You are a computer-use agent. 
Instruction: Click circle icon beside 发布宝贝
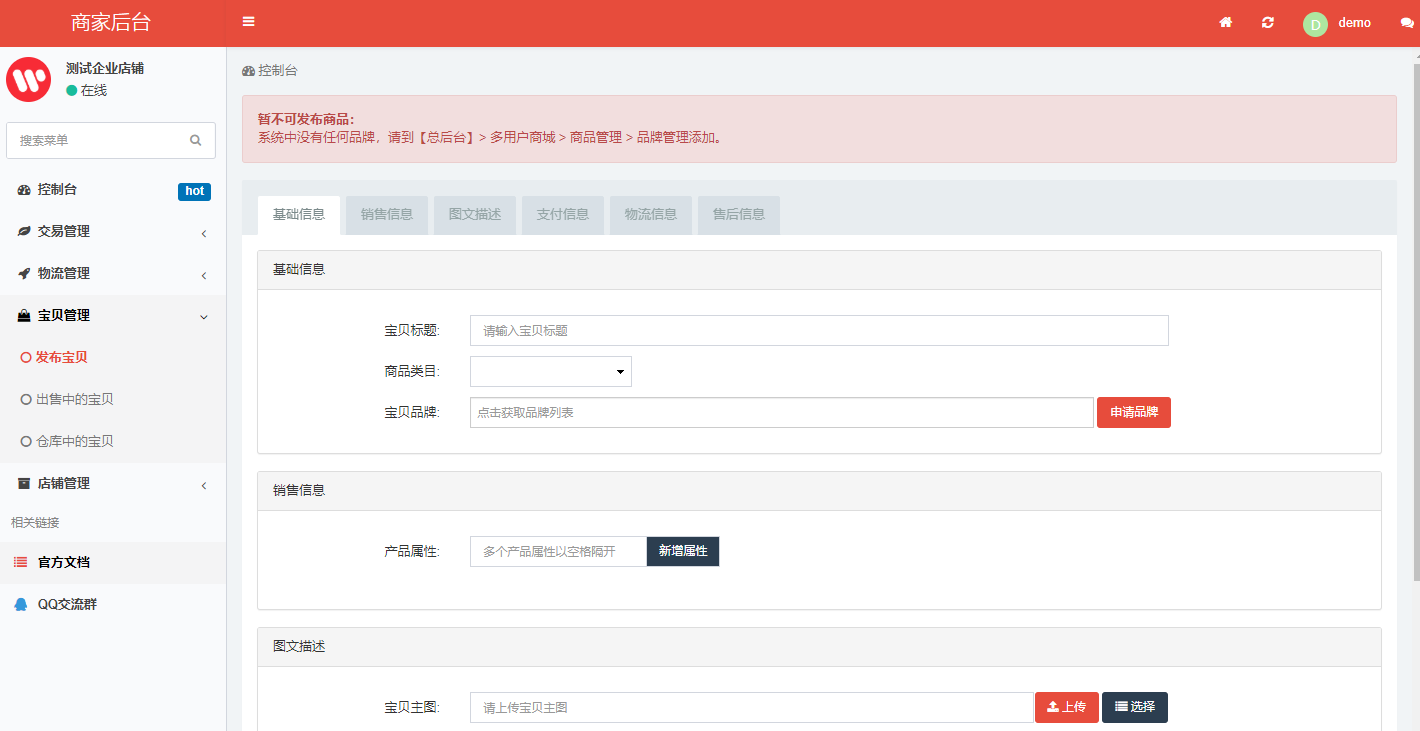[26, 357]
